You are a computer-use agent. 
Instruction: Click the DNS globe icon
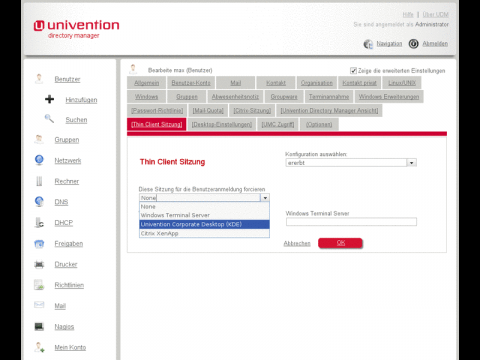[x=39, y=202]
